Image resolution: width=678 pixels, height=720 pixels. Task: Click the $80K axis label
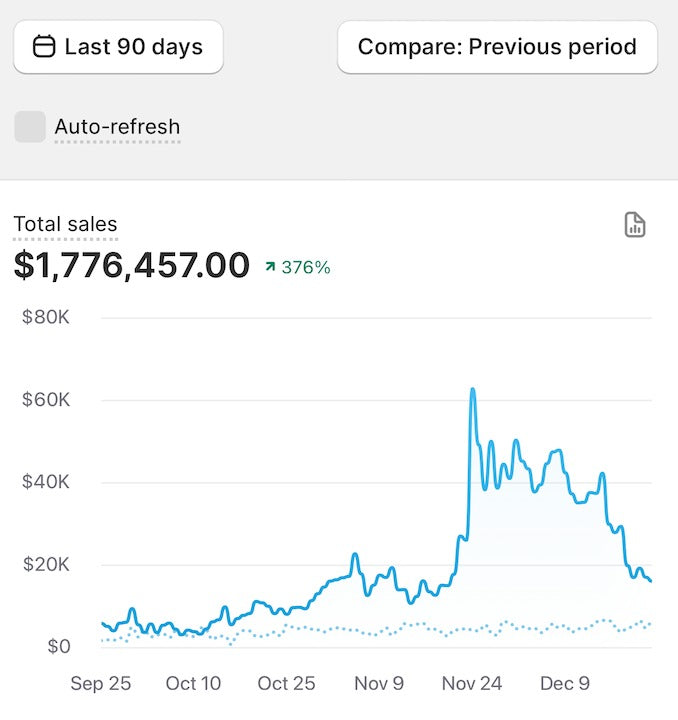46,317
